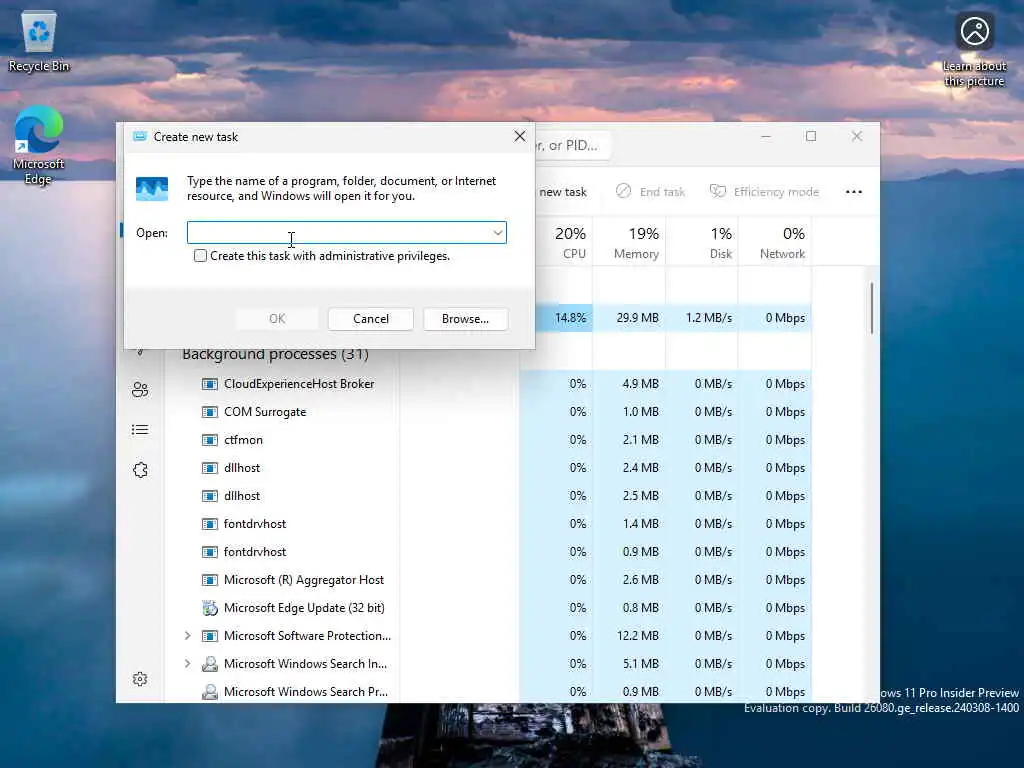Click the Cancel button
The image size is (1024, 768).
tap(370, 319)
